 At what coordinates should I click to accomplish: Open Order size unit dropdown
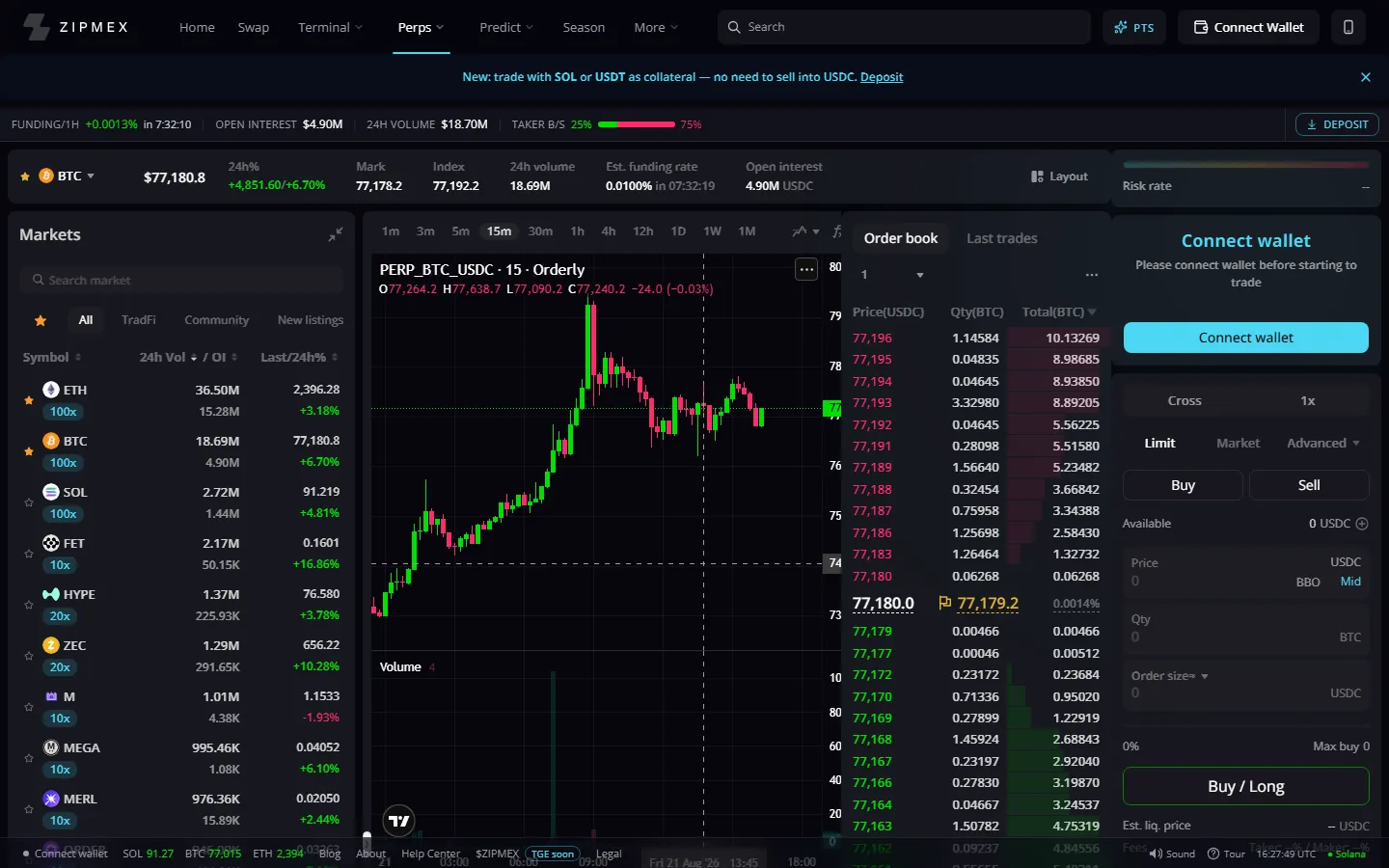coord(1170,676)
